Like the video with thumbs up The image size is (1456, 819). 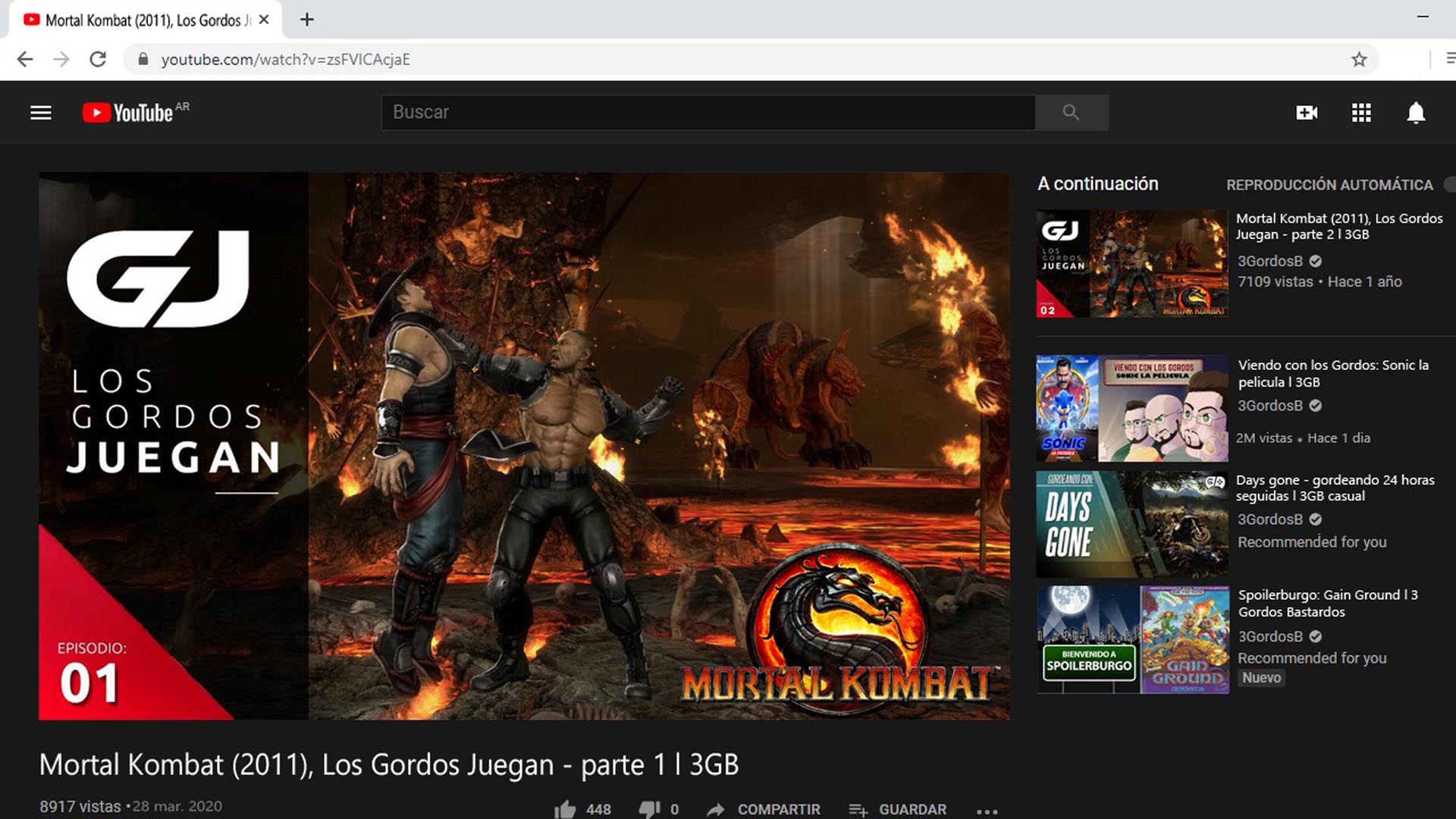click(x=566, y=809)
